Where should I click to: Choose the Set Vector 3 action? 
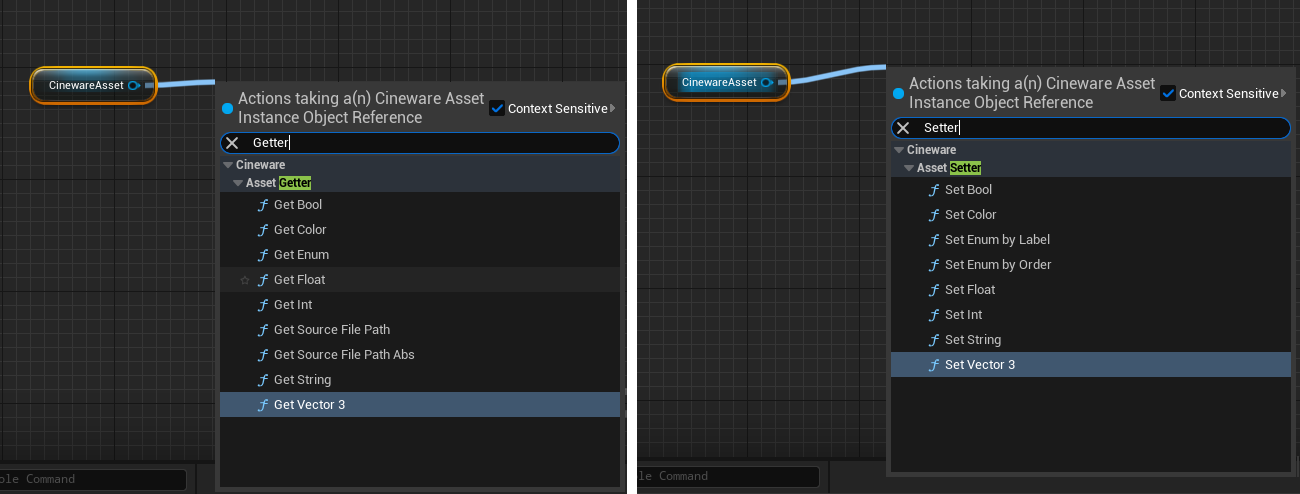pyautogui.click(x=980, y=365)
